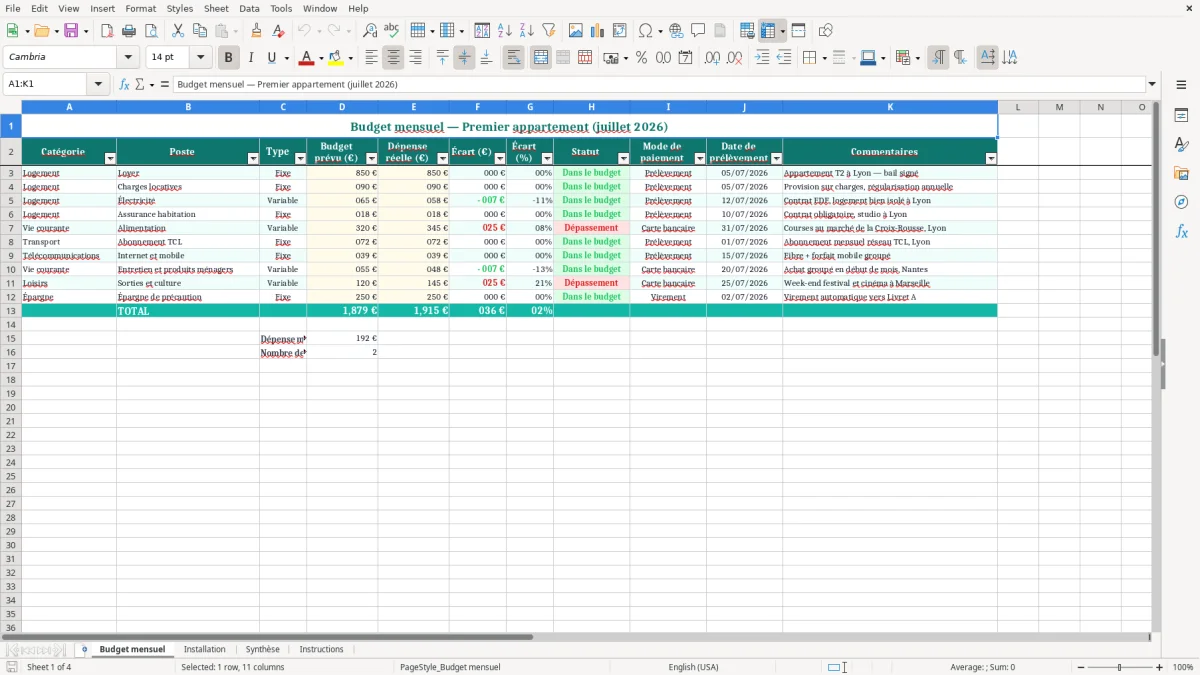Toggle Freeze Rows and Columns
Viewport: 1200px width, 675px height.
[768, 31]
